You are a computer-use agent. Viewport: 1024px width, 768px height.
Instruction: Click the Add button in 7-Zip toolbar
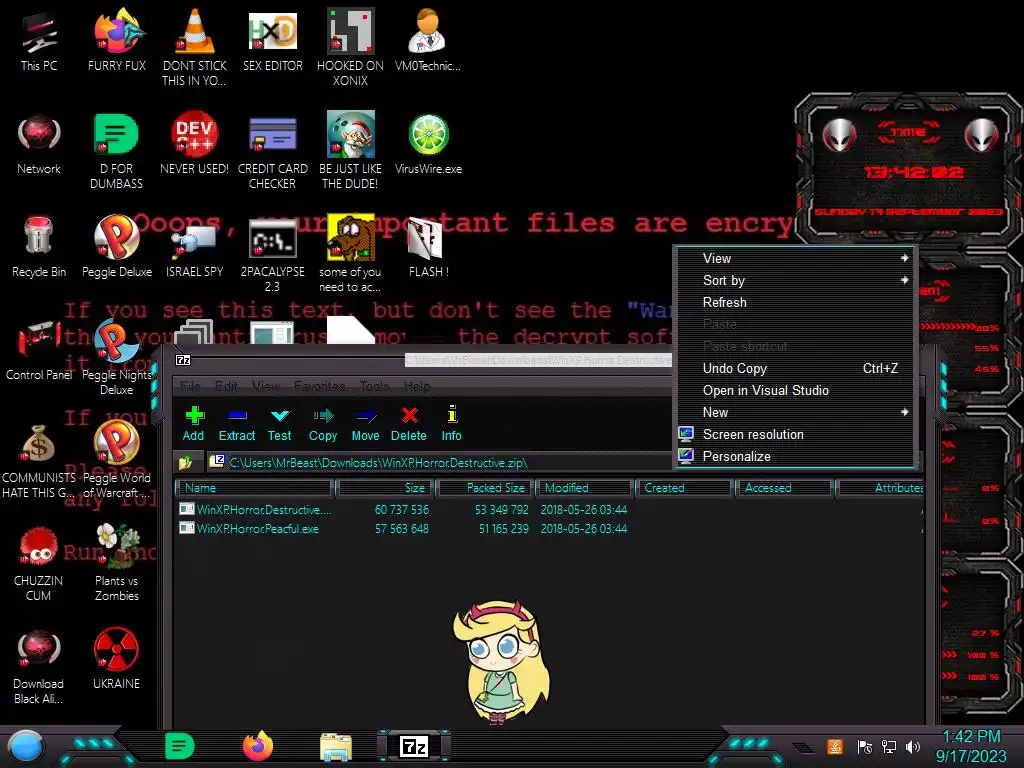point(193,424)
